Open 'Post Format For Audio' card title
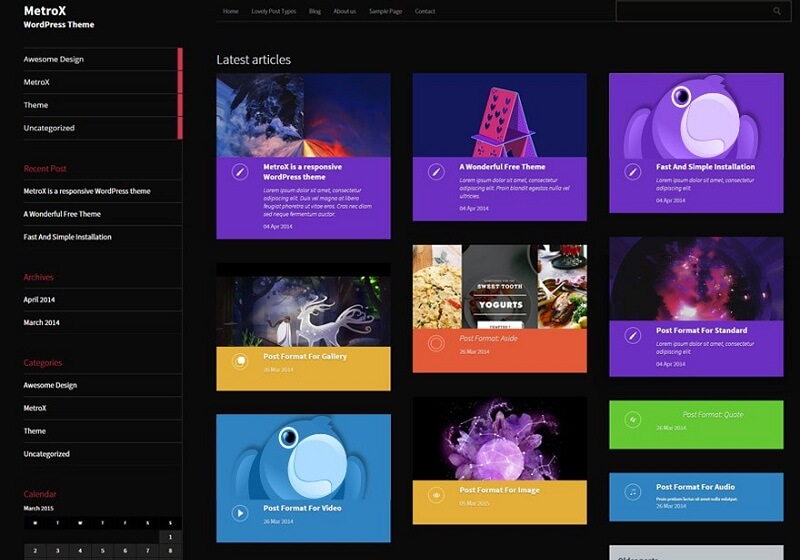800x560 pixels. pyautogui.click(x=695, y=487)
